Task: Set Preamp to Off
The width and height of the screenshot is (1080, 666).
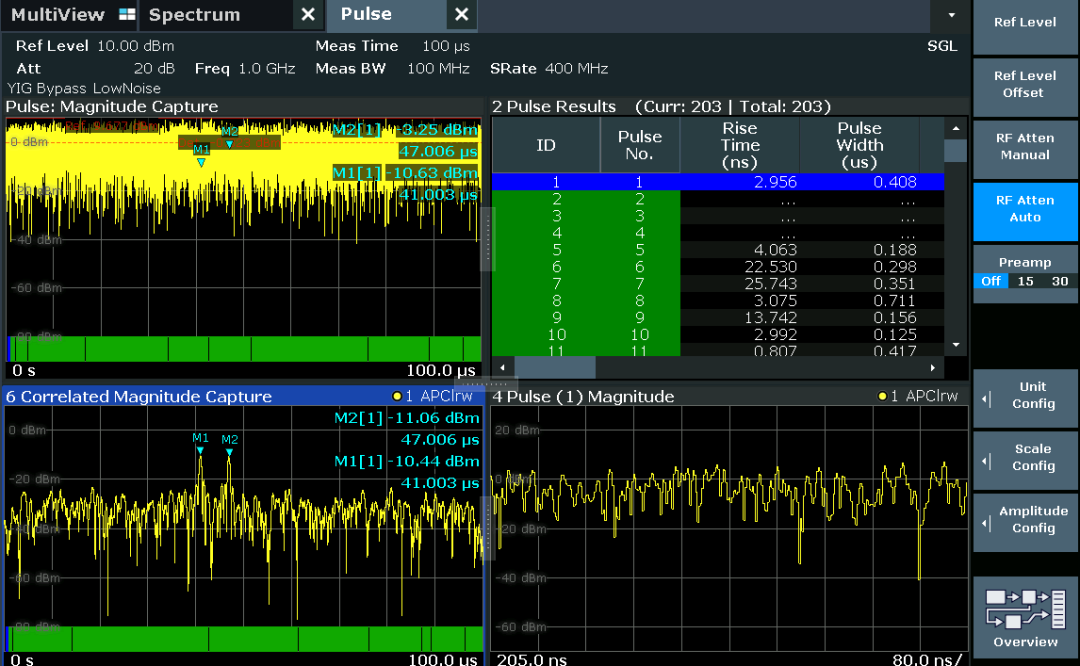Action: click(x=990, y=281)
